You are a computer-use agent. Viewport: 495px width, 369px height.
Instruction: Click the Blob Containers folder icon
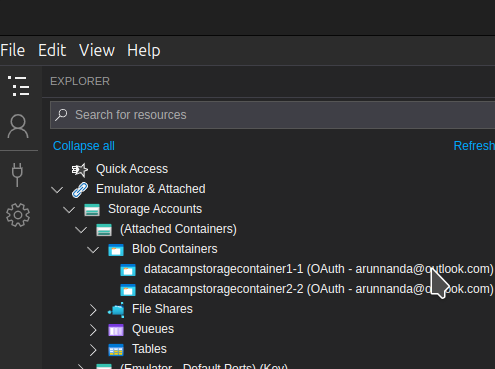pyautogui.click(x=116, y=250)
